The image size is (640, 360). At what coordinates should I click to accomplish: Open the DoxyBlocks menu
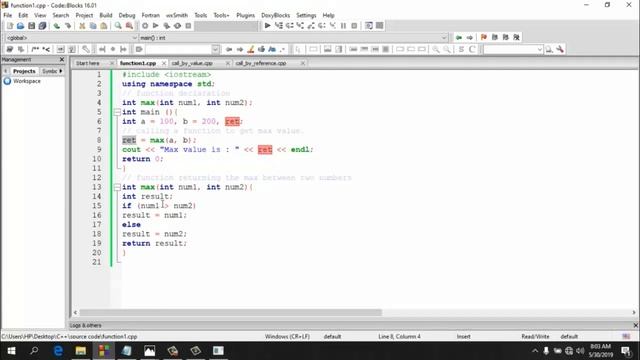(x=276, y=15)
